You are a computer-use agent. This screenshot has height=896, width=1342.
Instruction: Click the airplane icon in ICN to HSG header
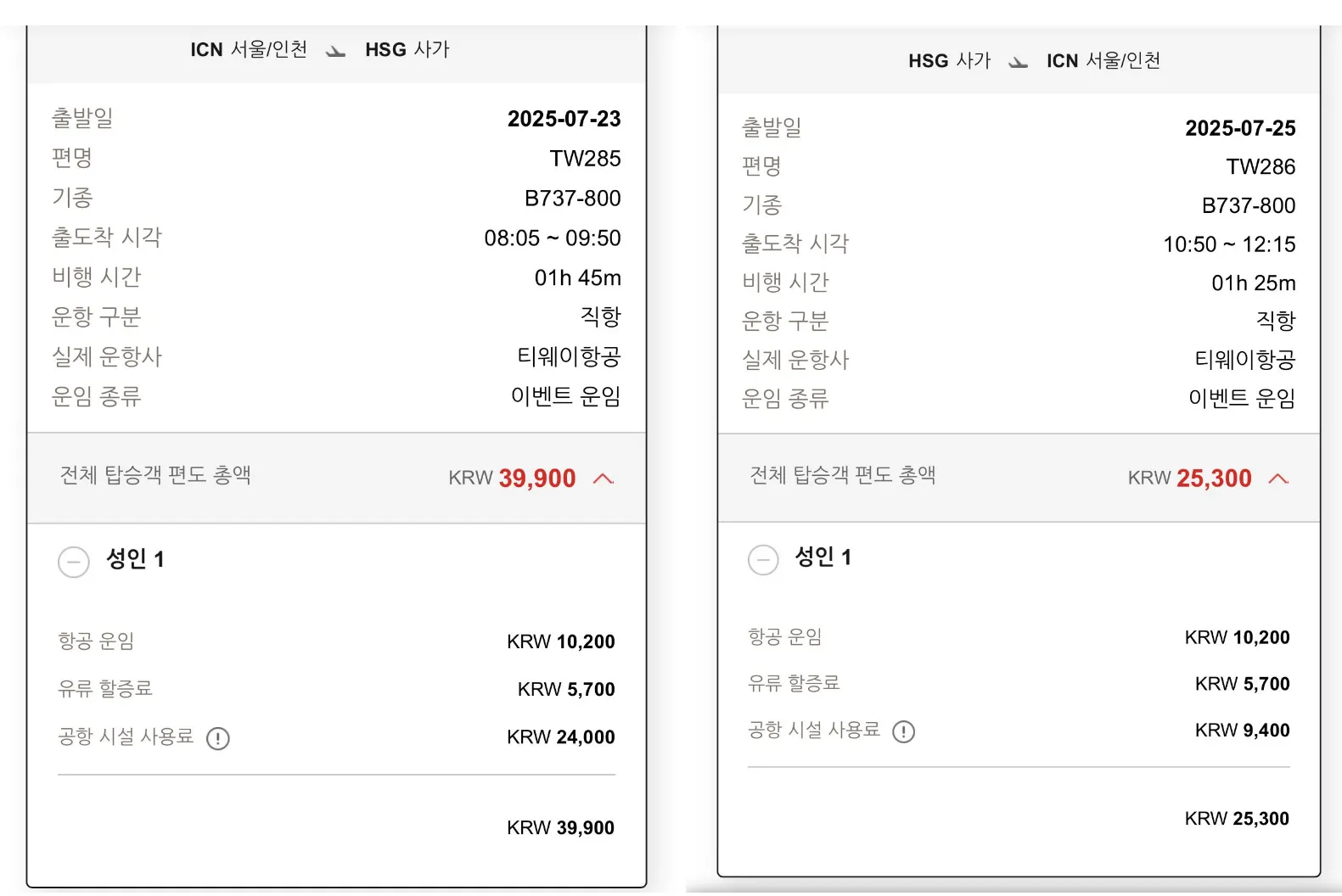[336, 51]
